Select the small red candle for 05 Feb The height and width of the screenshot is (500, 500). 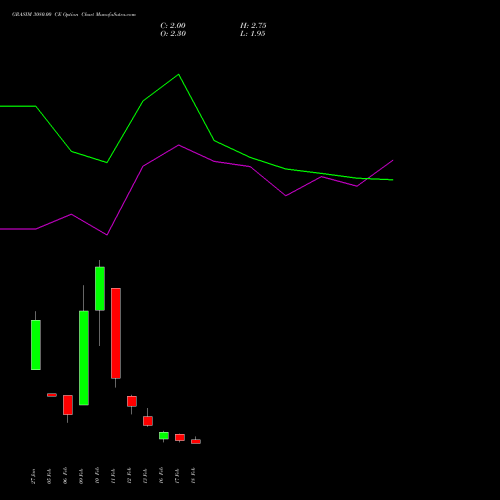pos(52,395)
